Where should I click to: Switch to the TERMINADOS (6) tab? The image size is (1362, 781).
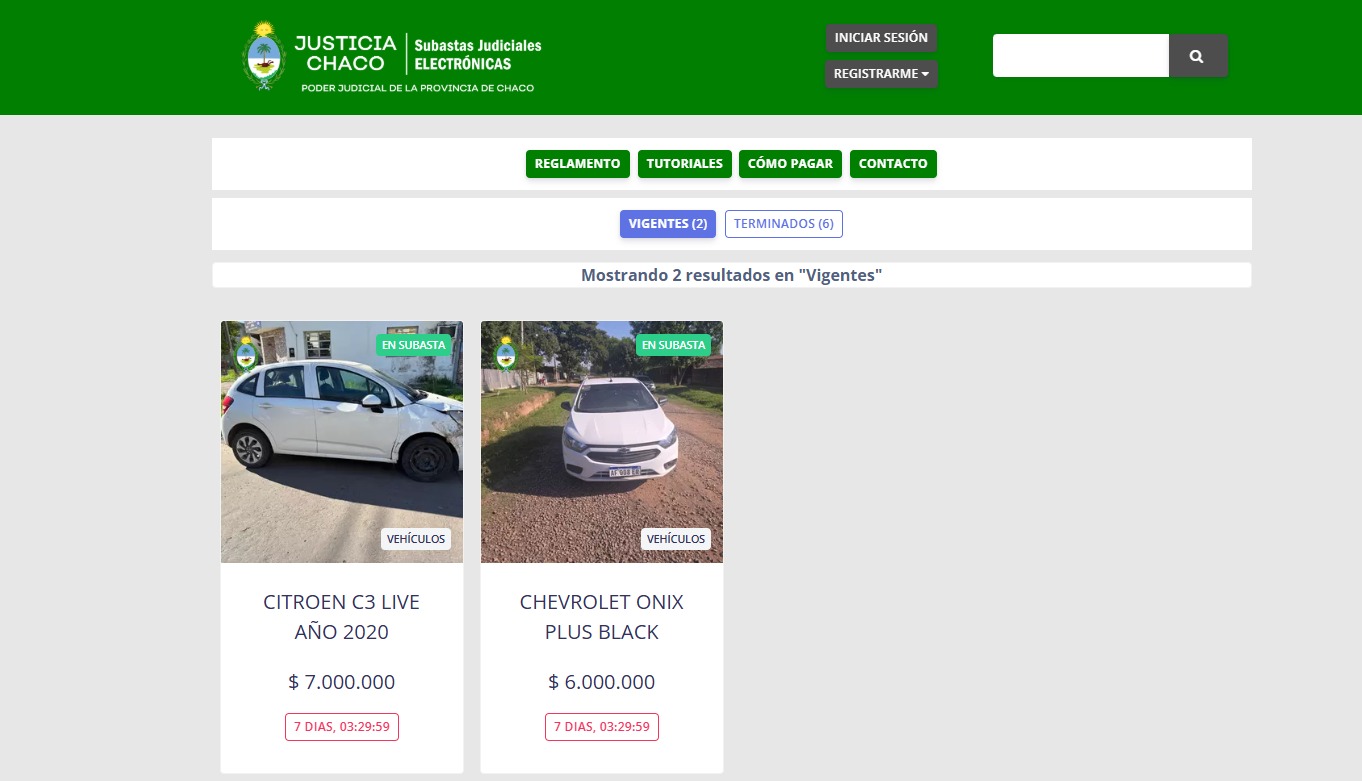[x=784, y=223]
